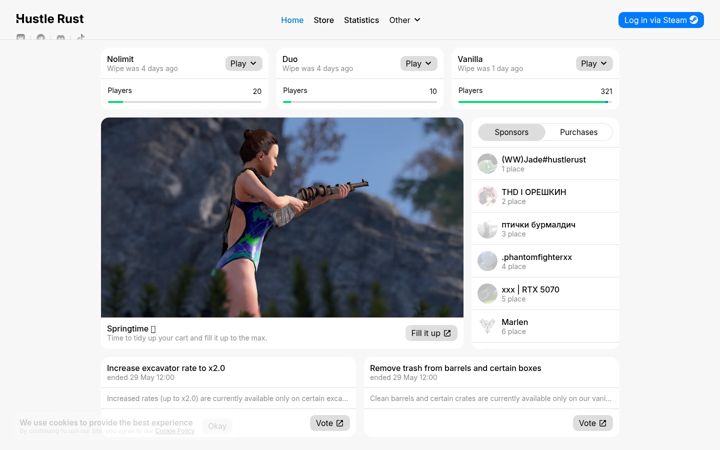720x450 pixels.
Task: Select the Nolimit server name
Action: click(120, 59)
